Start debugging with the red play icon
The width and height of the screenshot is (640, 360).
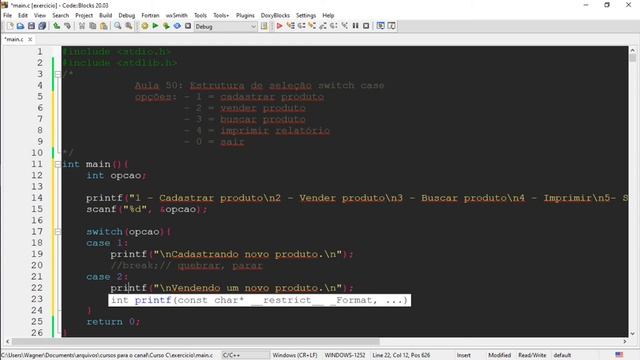point(280,26)
